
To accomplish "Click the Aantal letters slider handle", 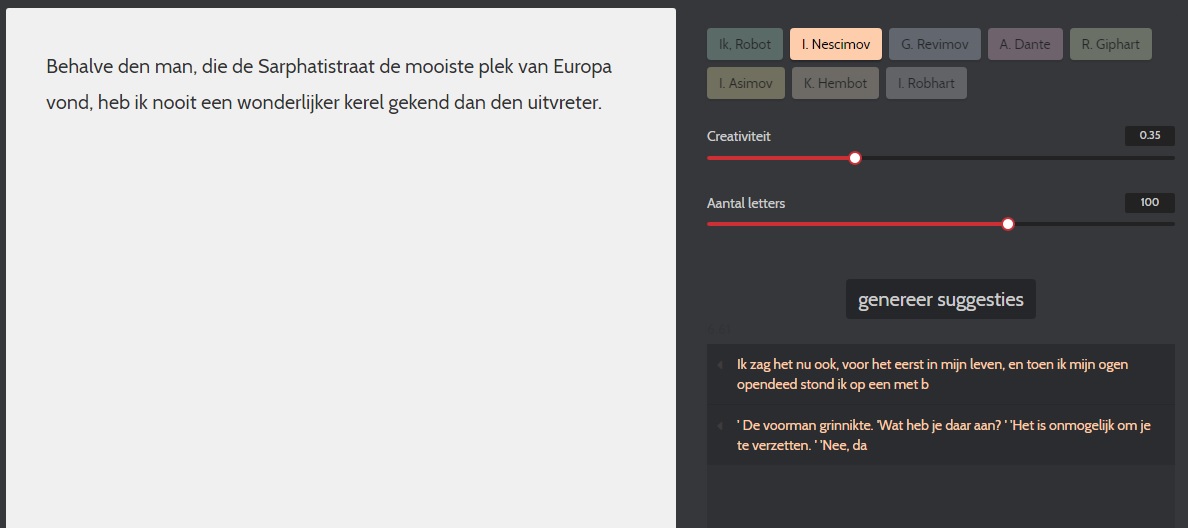I will point(1008,224).
